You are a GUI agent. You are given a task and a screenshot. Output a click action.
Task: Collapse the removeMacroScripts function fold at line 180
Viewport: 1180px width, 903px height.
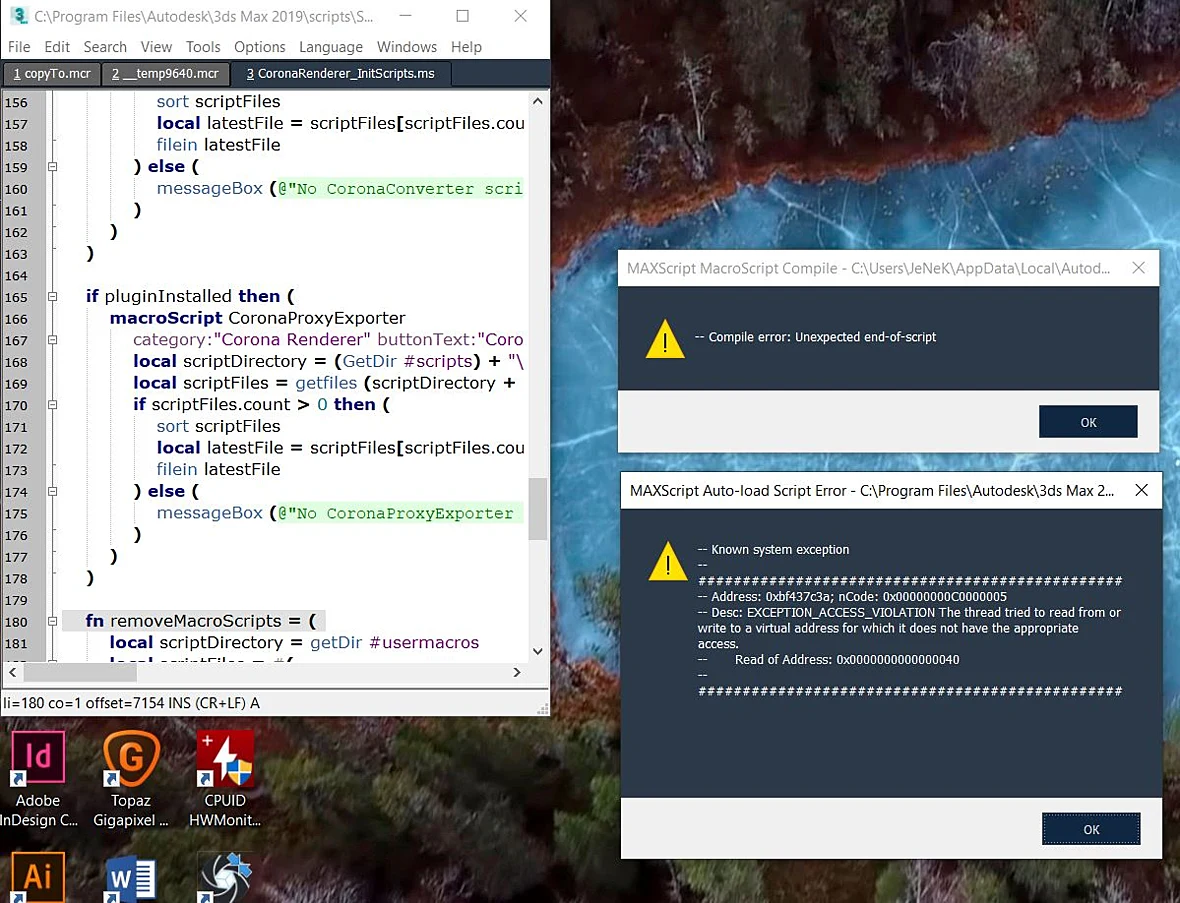click(53, 622)
